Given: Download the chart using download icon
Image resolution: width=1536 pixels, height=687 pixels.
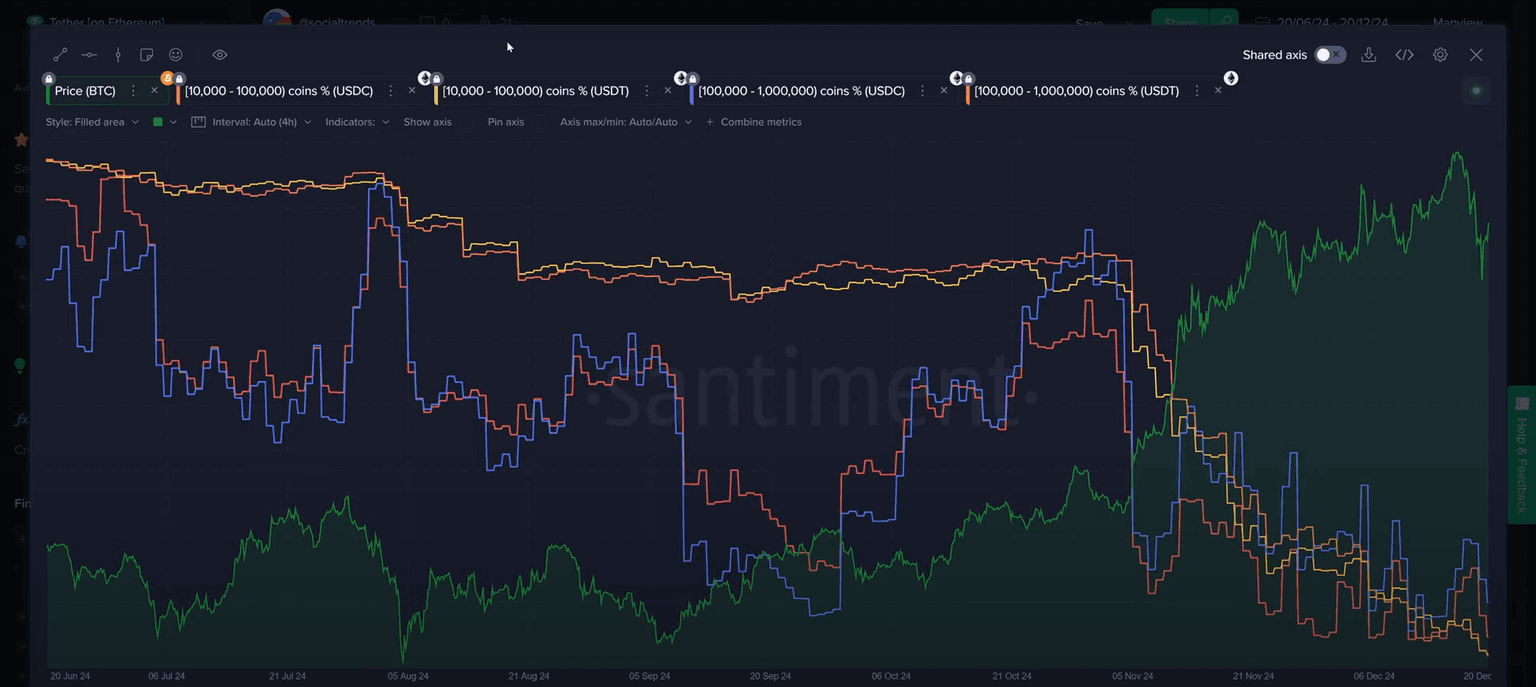Looking at the screenshot, I should (1369, 55).
